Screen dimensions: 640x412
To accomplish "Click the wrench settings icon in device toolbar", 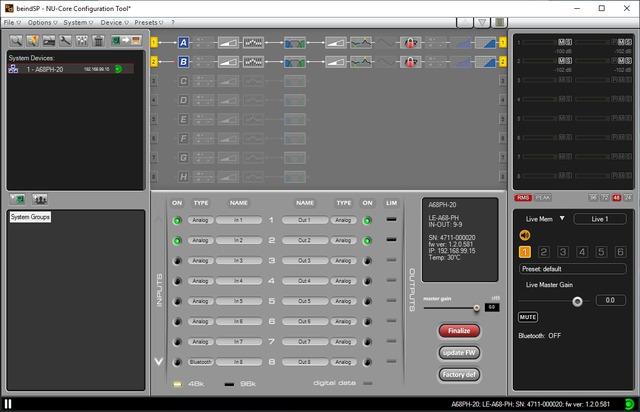I will [65, 41].
